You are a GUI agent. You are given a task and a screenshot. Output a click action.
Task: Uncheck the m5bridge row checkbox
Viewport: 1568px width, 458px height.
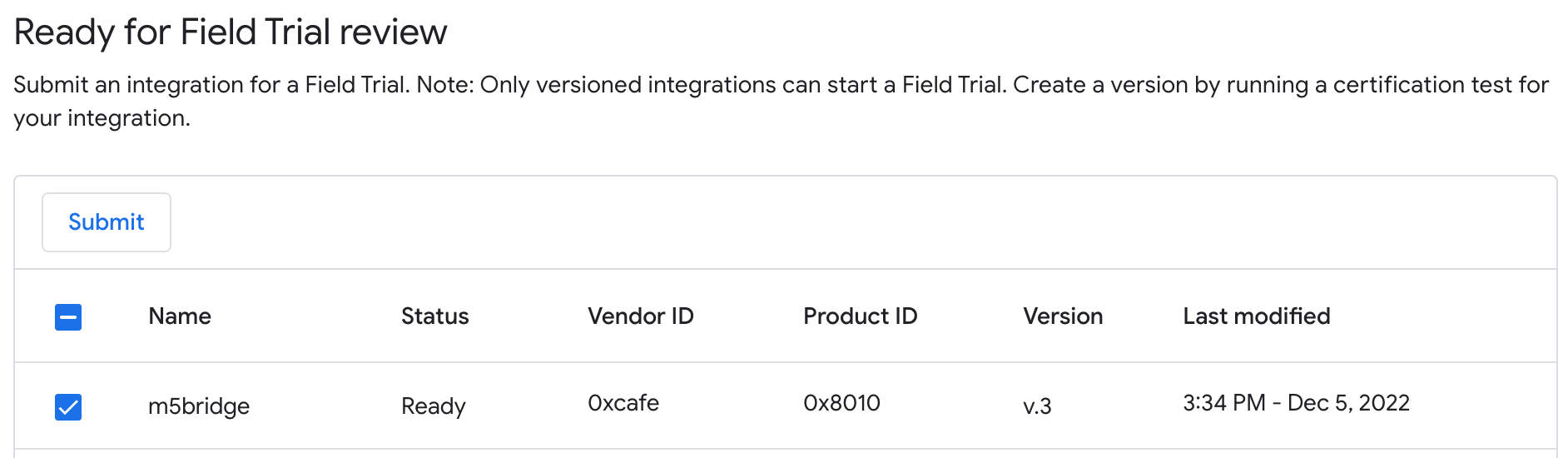click(x=68, y=407)
